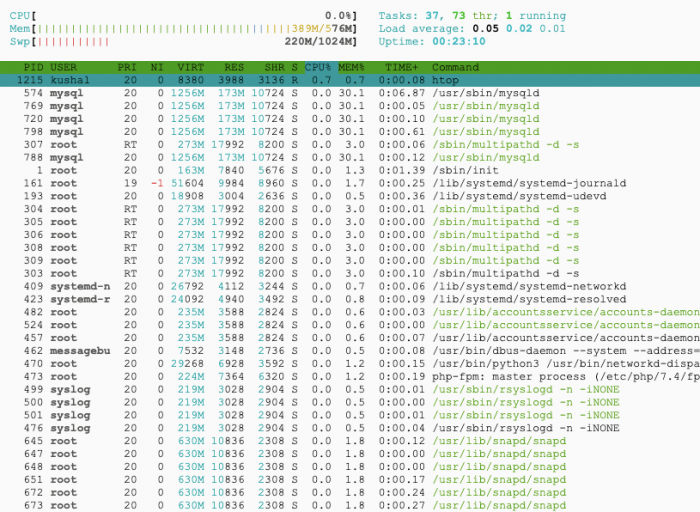Select the /sbin/init process row
The width and height of the screenshot is (700, 512).
350,171
